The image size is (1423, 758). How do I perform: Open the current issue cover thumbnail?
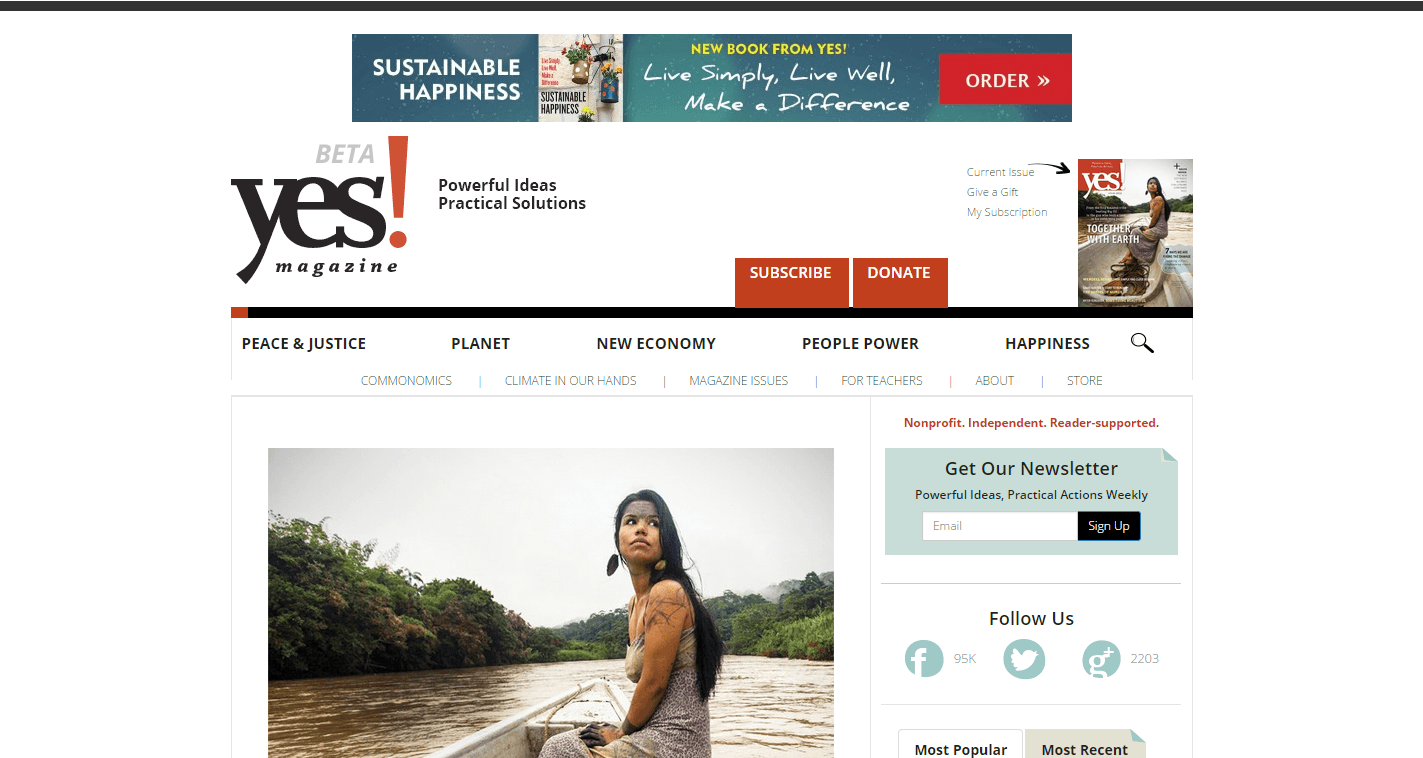1135,233
